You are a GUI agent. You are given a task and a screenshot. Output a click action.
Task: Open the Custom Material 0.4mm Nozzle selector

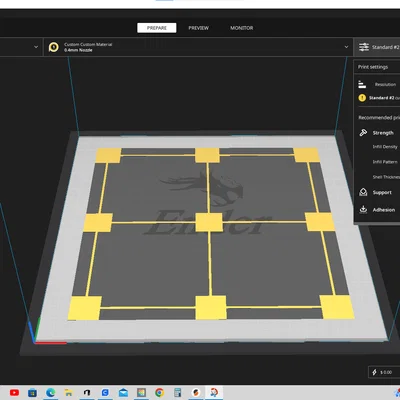[x=198, y=47]
